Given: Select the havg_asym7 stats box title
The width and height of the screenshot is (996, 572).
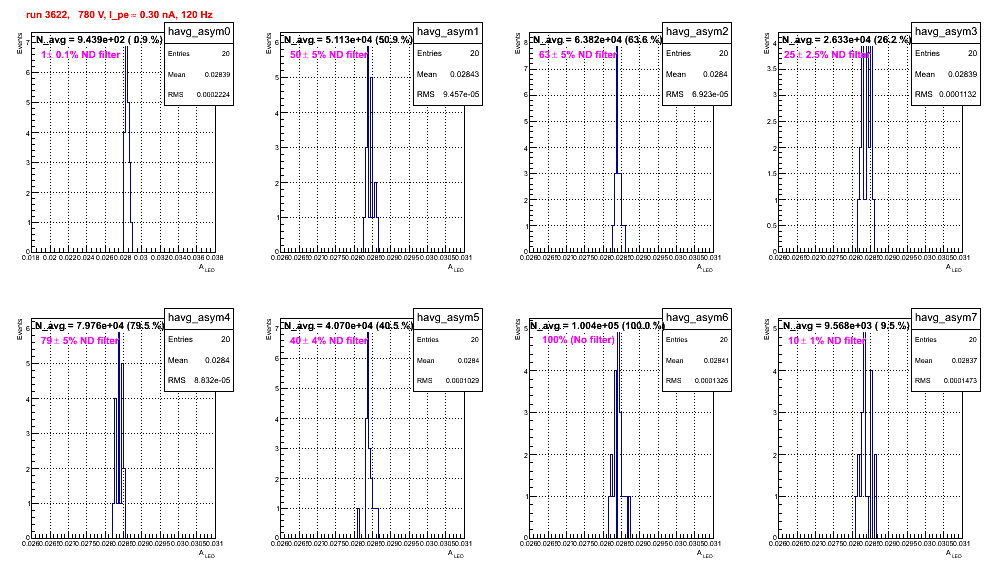Looking at the screenshot, I should coord(946,318).
